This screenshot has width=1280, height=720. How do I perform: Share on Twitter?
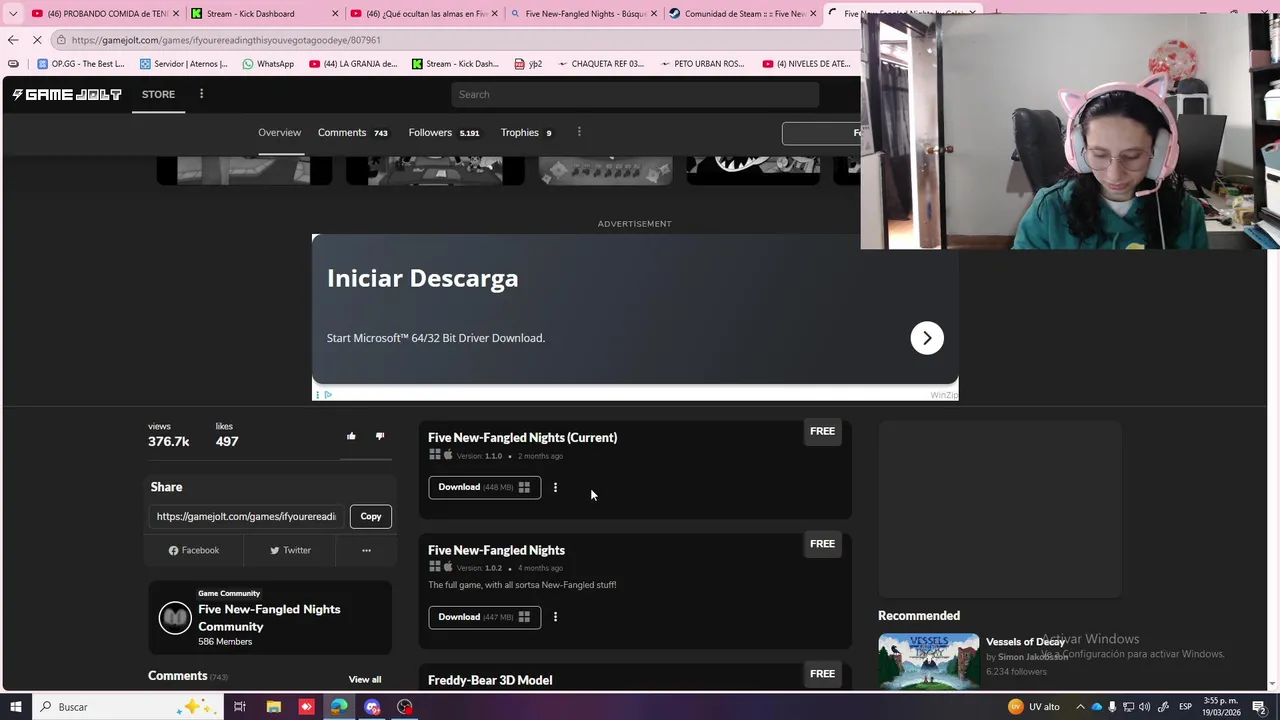[290, 550]
